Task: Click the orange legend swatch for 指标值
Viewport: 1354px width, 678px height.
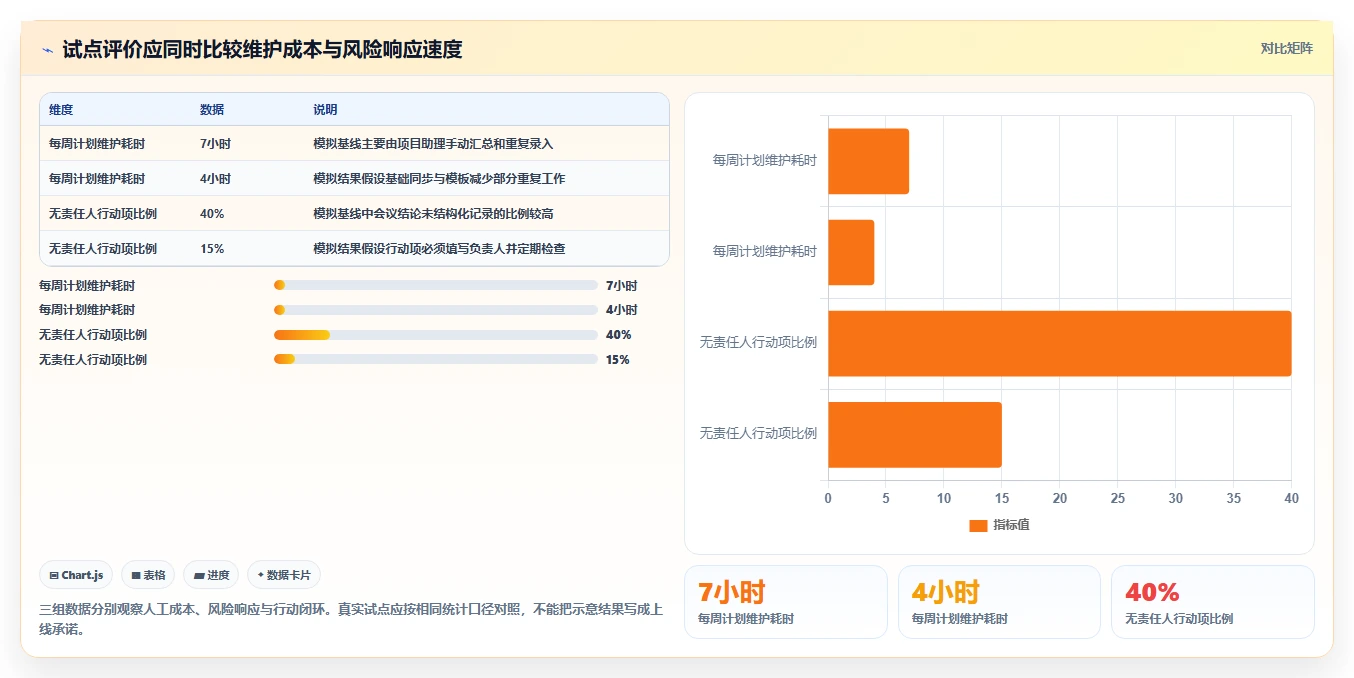Action: [x=978, y=526]
